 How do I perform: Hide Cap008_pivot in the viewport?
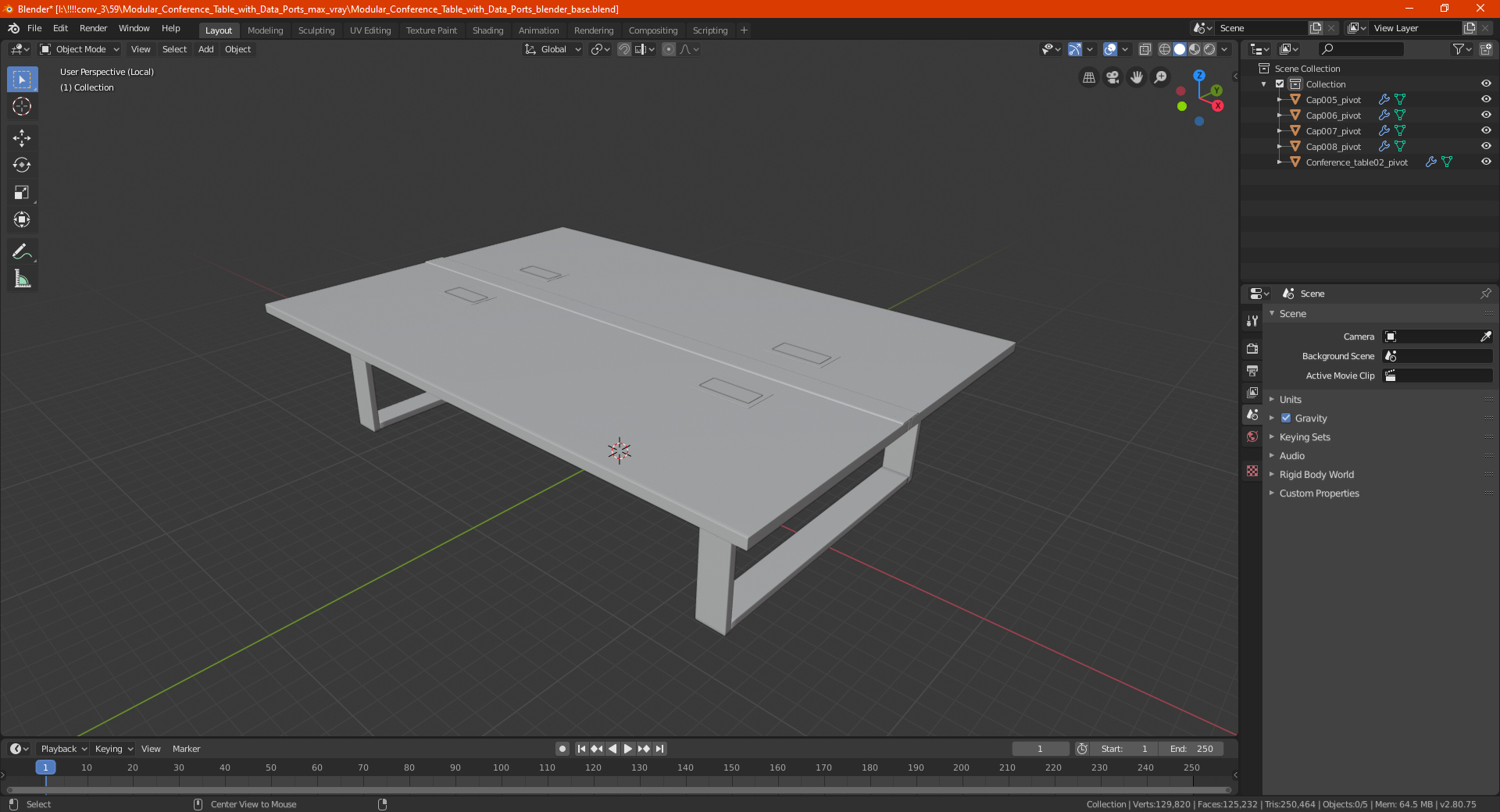pos(1486,146)
